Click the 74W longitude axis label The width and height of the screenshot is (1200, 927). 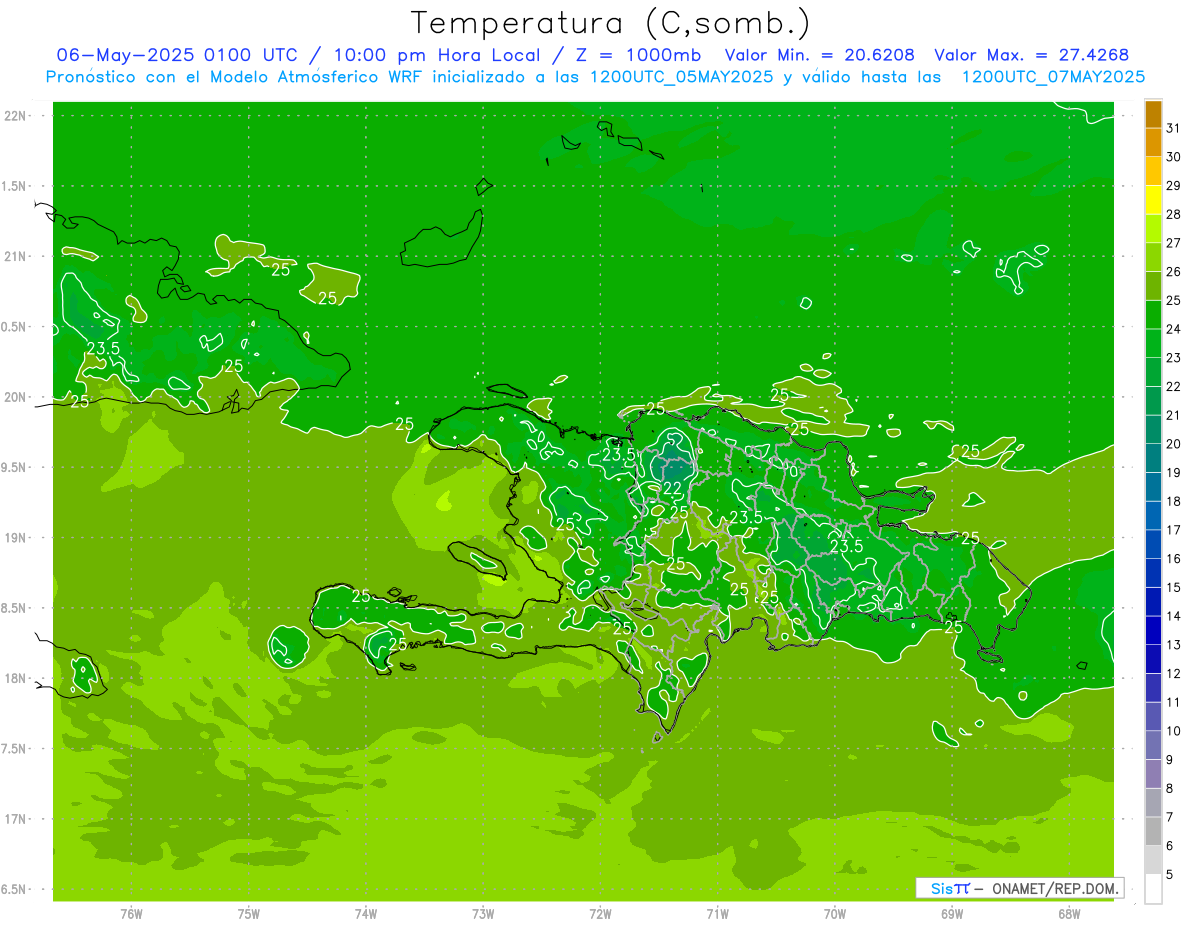click(x=366, y=914)
